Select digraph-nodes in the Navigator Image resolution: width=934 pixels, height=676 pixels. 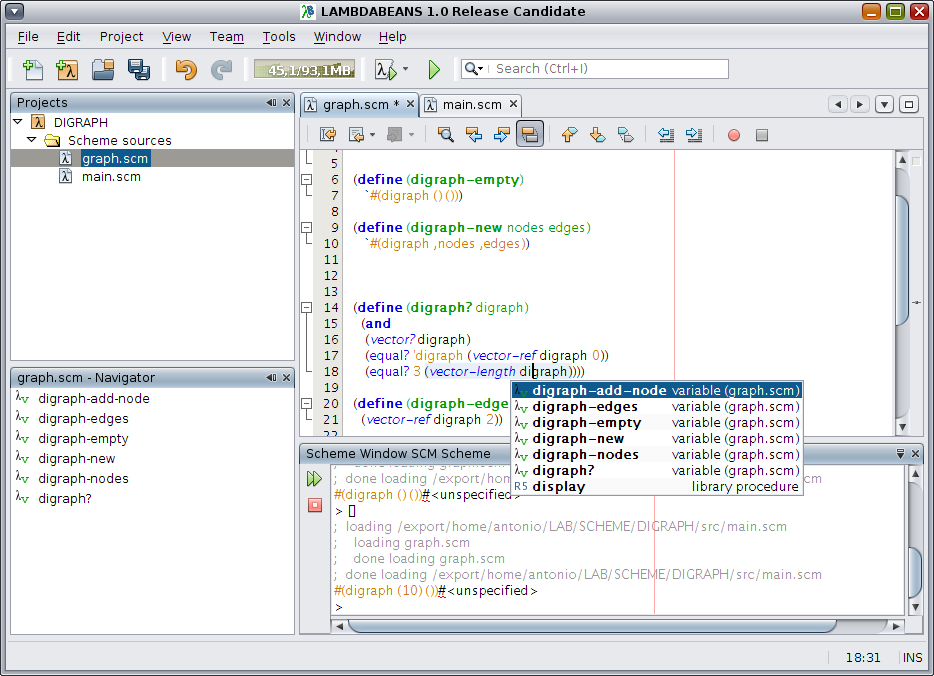83,479
